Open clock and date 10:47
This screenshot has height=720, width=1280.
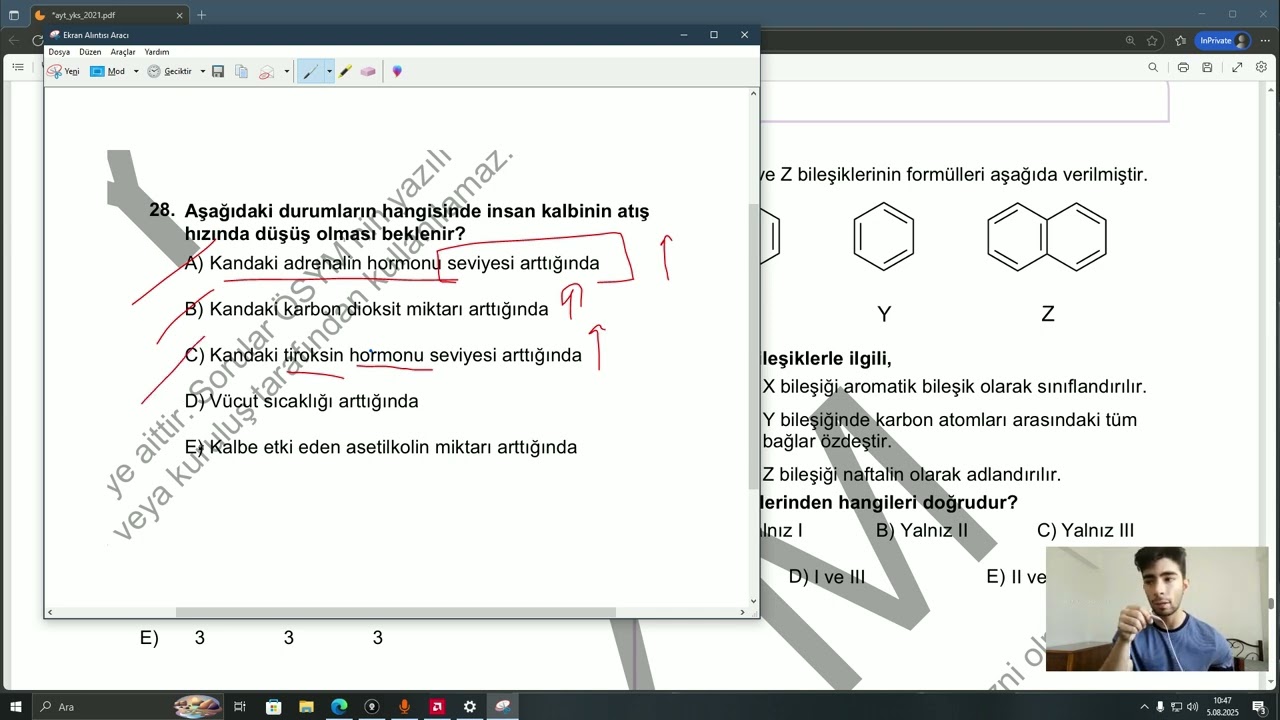point(1222,707)
